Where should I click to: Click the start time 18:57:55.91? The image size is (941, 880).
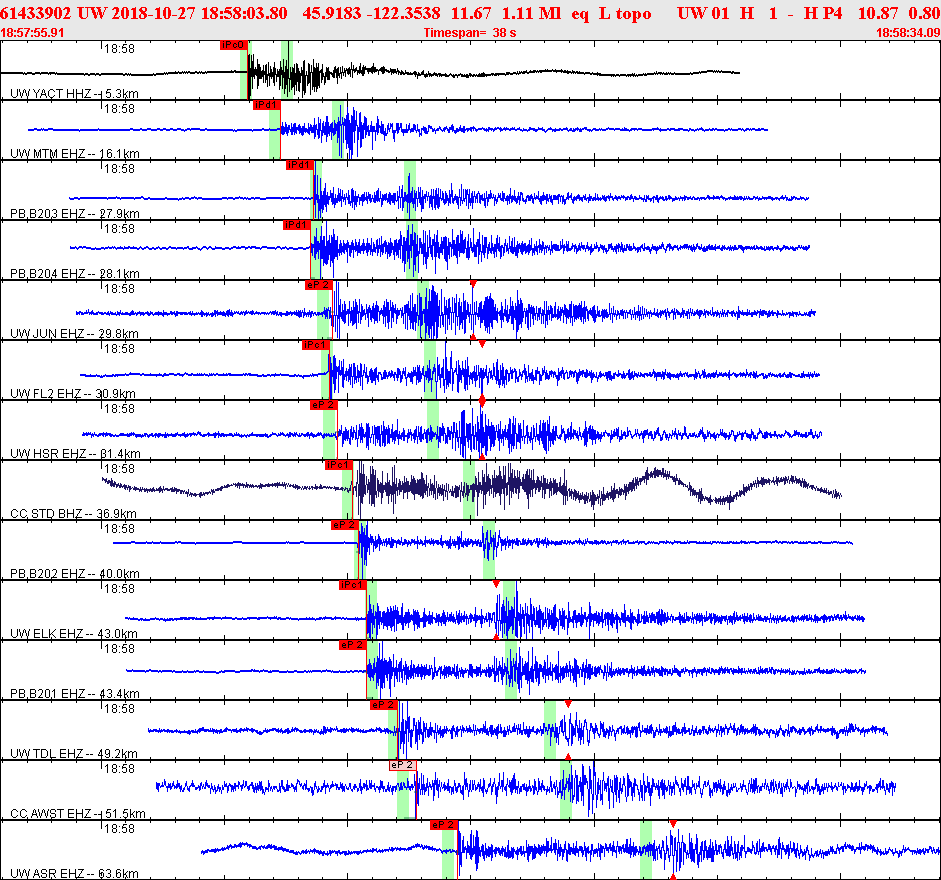(32, 32)
